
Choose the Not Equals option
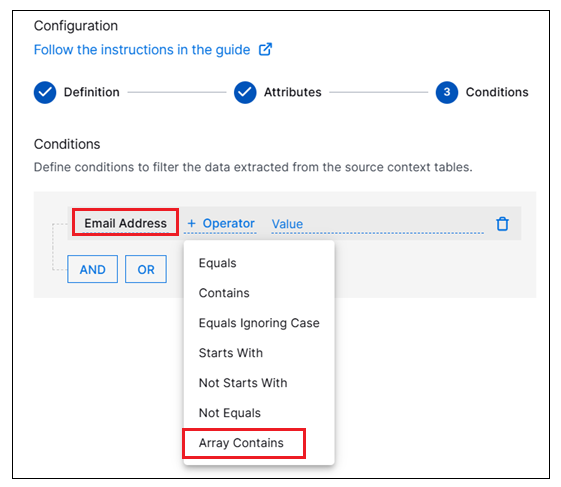pos(230,413)
